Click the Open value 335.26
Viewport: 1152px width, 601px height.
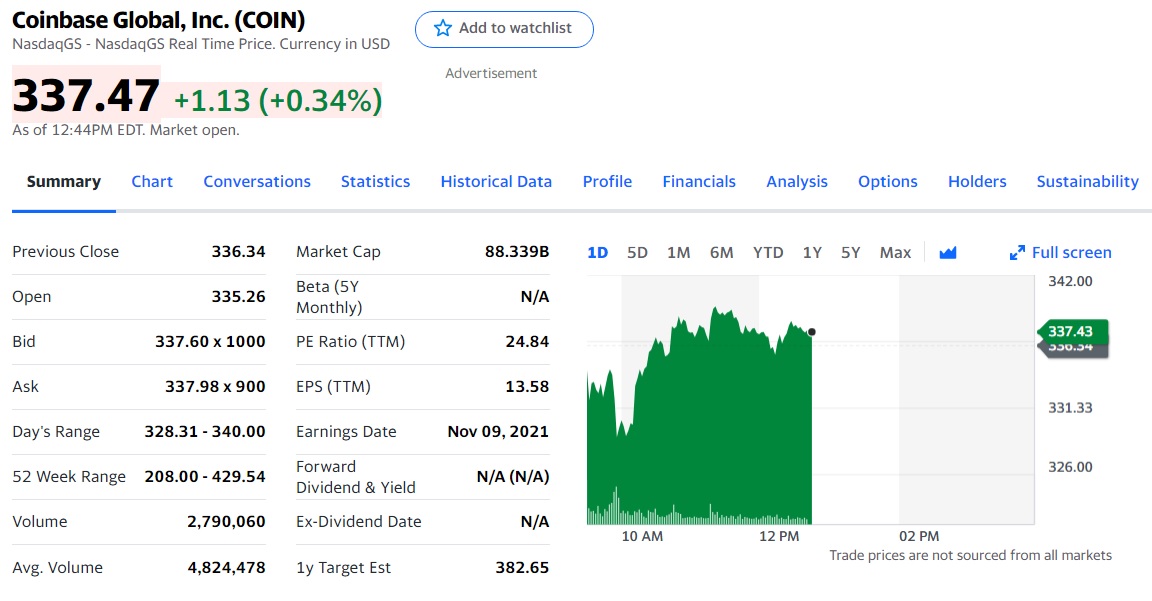tap(239, 297)
